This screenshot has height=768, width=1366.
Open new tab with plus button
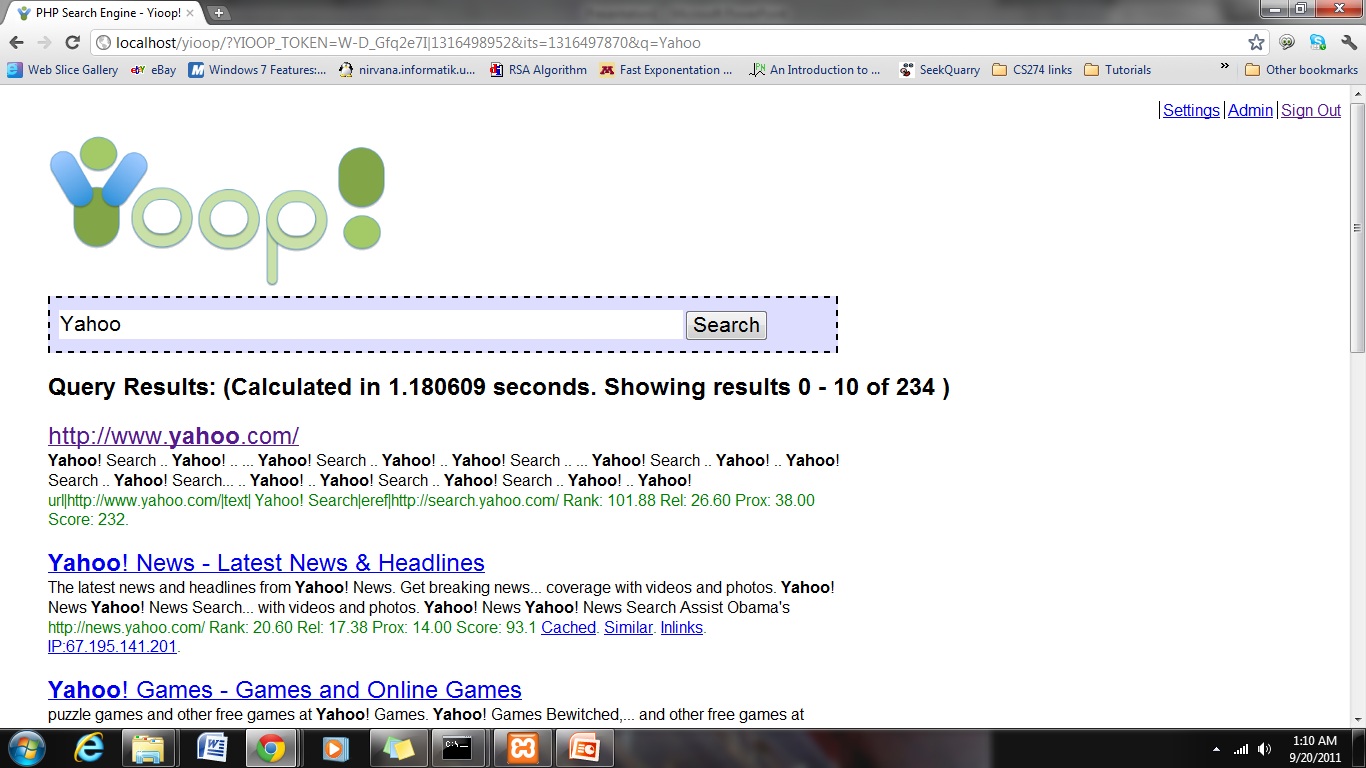[219, 13]
